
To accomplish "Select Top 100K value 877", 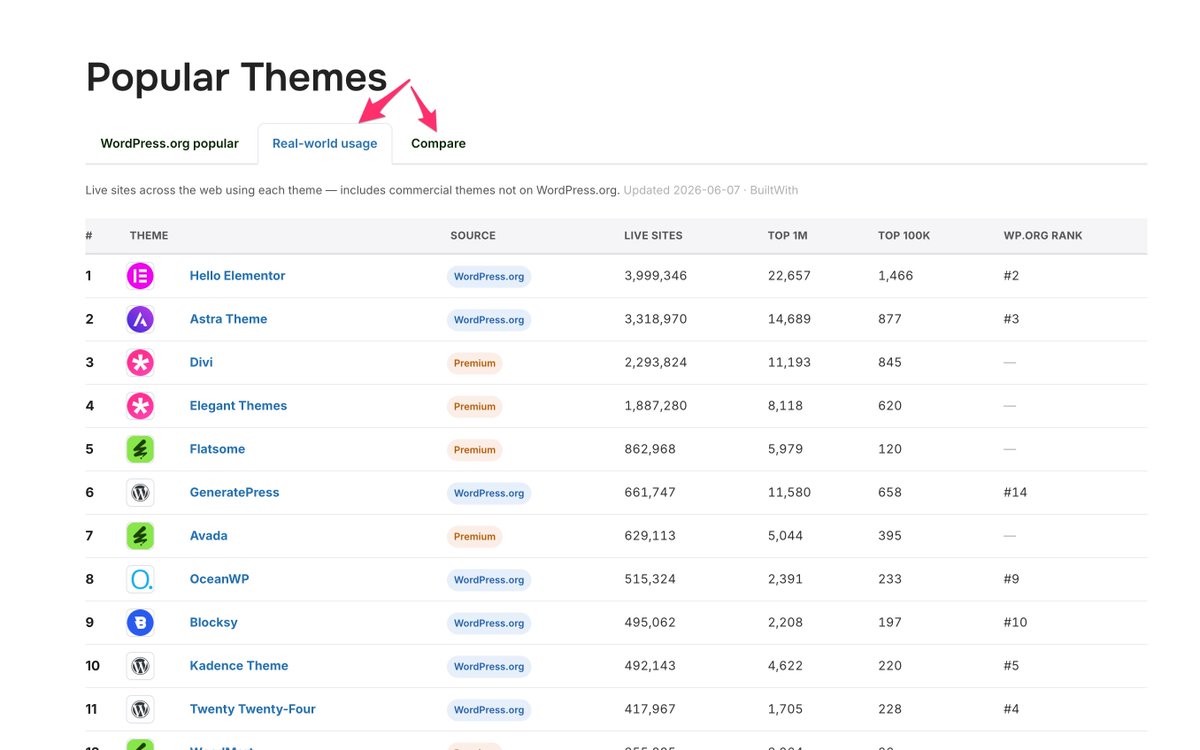I will pos(890,319).
